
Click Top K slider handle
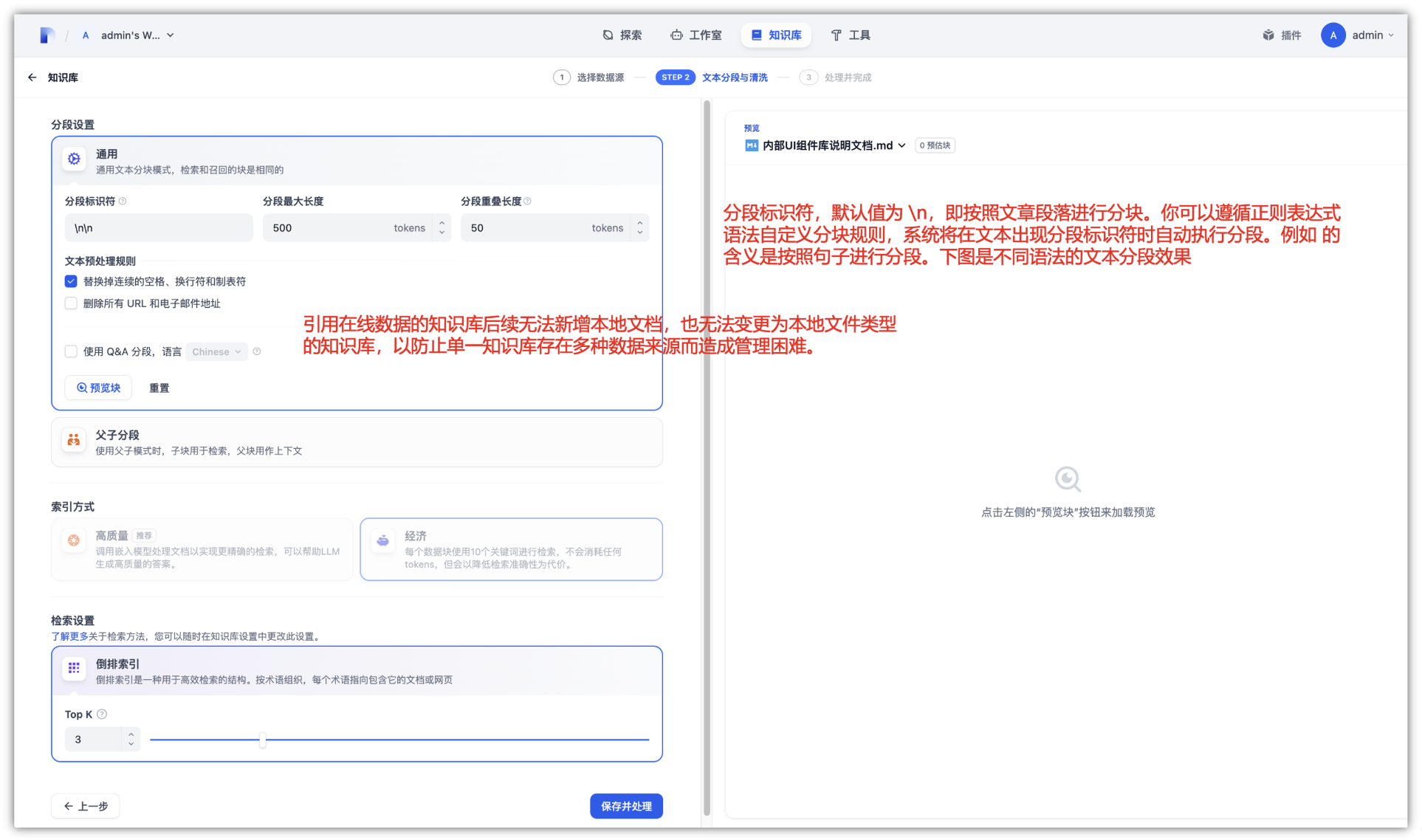tap(263, 740)
